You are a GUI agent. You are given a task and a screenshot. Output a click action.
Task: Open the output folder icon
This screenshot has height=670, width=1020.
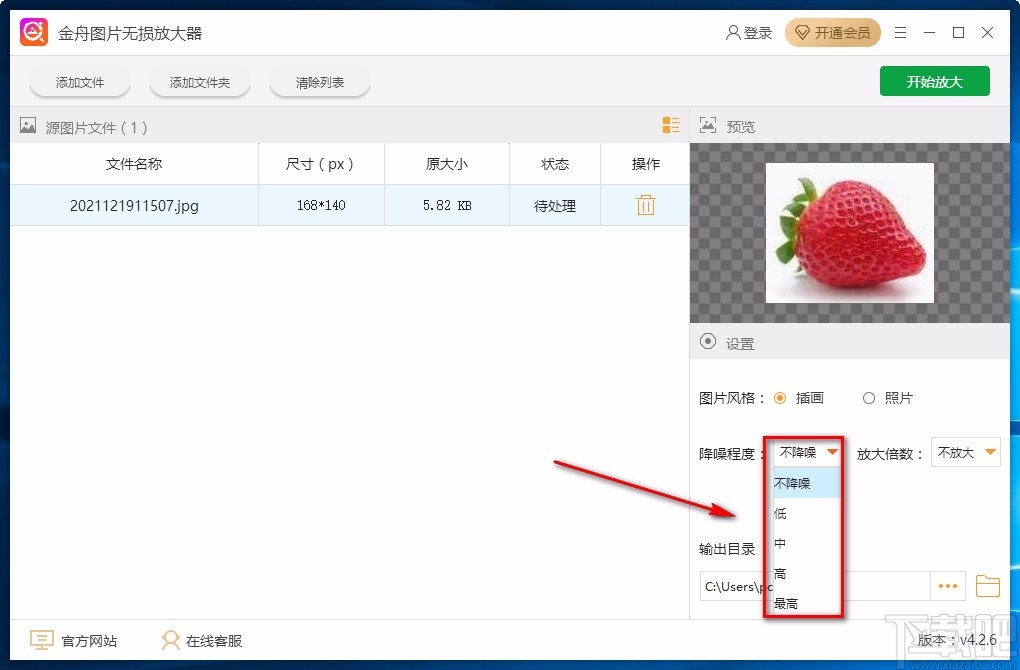[x=987, y=586]
